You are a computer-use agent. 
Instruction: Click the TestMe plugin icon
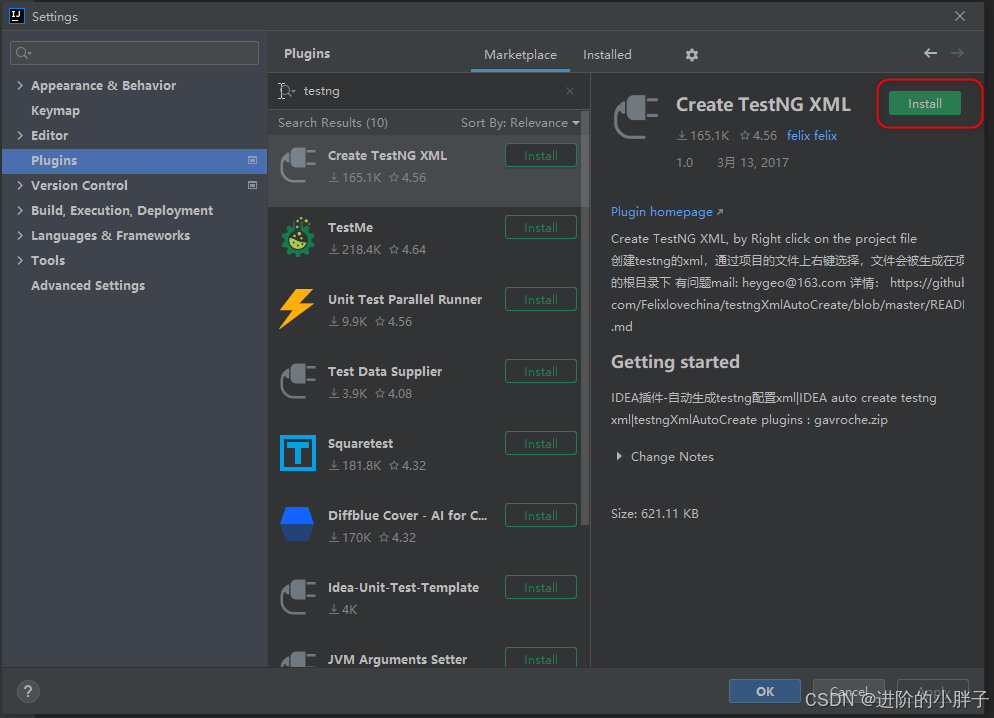point(298,237)
